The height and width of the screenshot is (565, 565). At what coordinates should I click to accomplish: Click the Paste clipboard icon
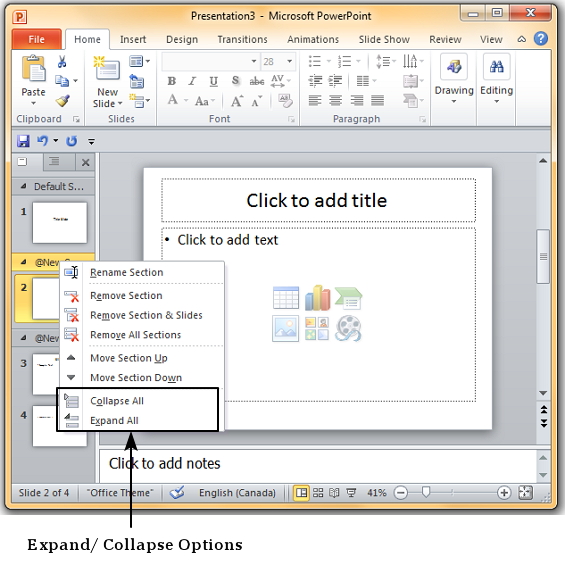[34, 69]
